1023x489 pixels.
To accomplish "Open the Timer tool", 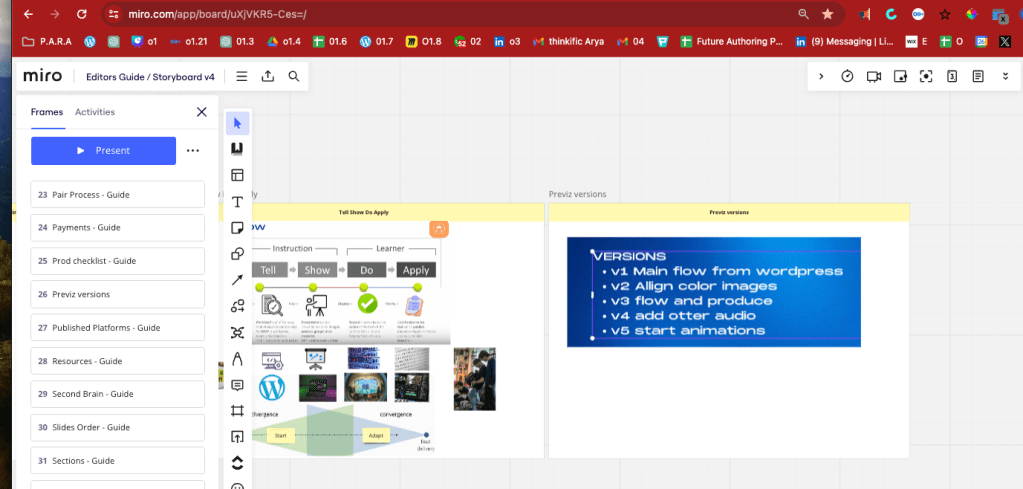I will coord(847,76).
